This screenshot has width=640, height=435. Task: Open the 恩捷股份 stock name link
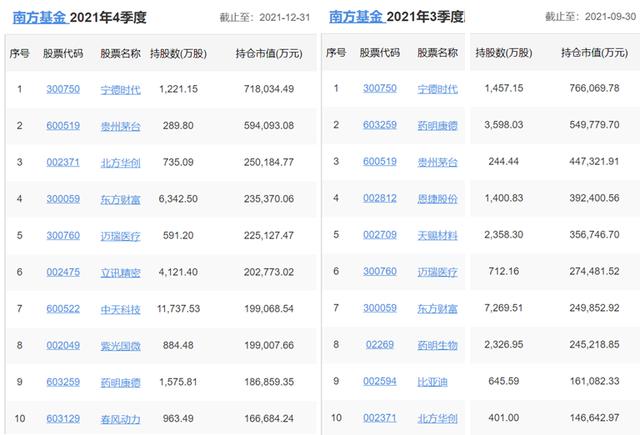click(437, 199)
